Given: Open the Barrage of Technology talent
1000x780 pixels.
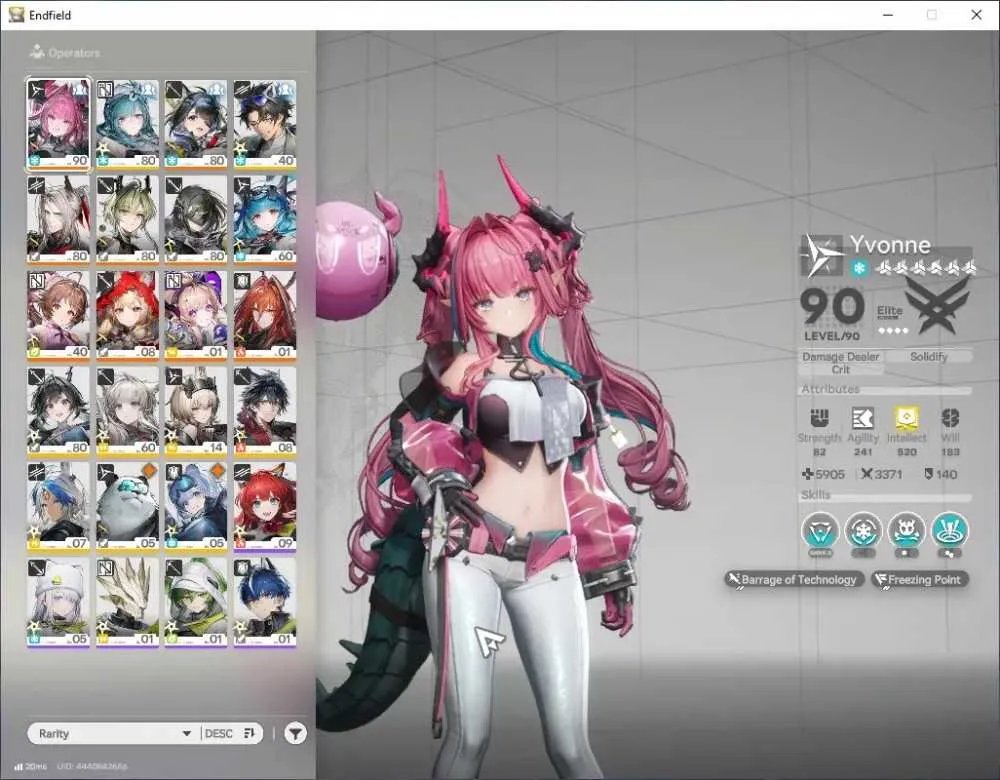Looking at the screenshot, I should tap(794, 580).
